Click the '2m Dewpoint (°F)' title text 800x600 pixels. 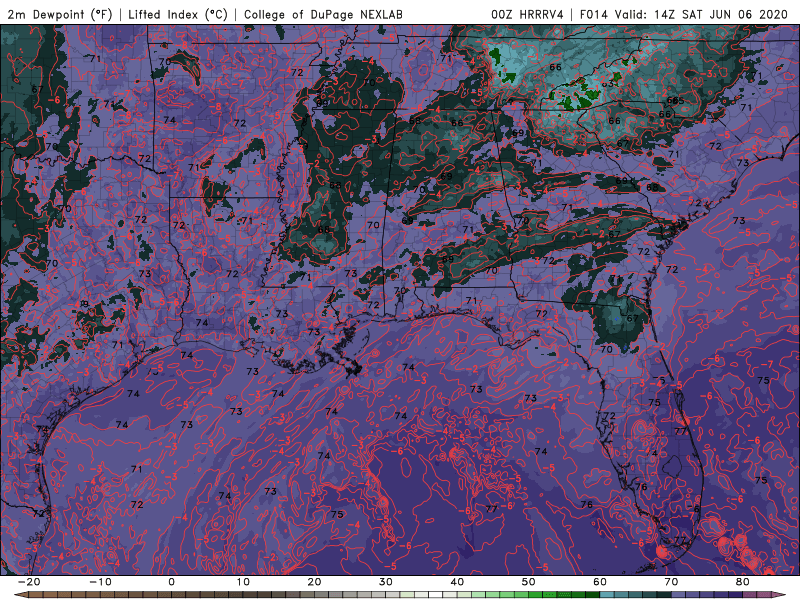pos(60,14)
